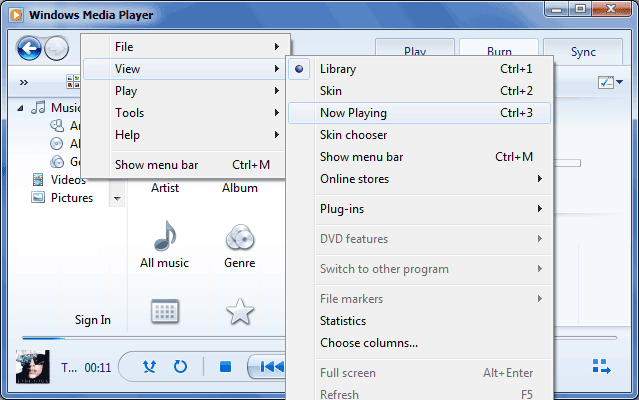The height and width of the screenshot is (400, 639).
Task: Expand the Plug-ins submenu arrow
Action: click(540, 209)
